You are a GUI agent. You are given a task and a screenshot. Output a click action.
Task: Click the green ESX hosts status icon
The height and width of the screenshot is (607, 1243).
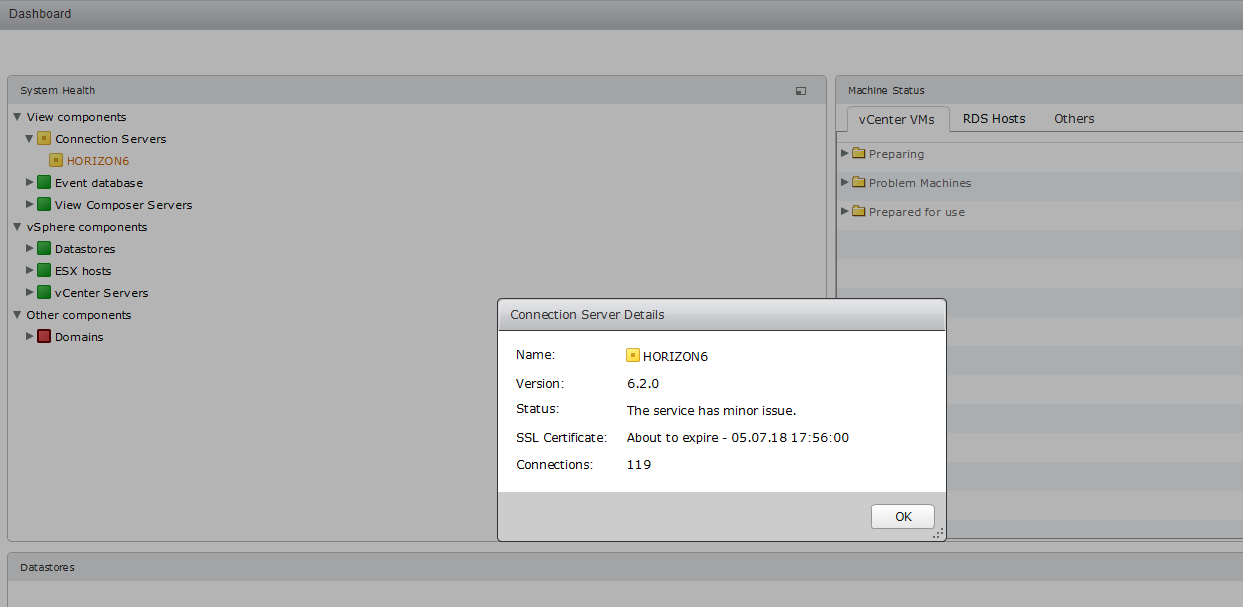pyautogui.click(x=44, y=271)
